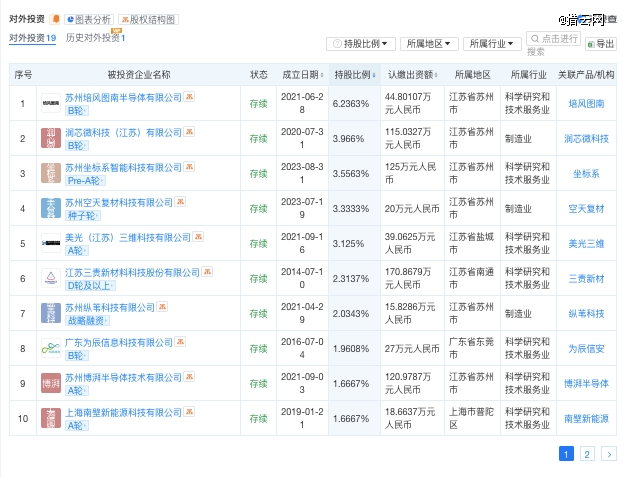Image resolution: width=623 pixels, height=477 pixels.
Task: Switch to 对外投资 19 tab
Action: [33, 38]
